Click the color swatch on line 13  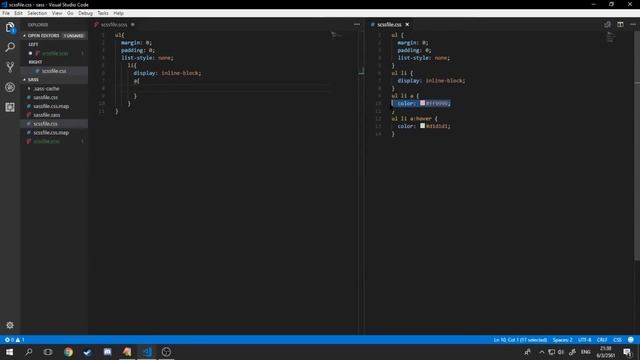click(422, 126)
